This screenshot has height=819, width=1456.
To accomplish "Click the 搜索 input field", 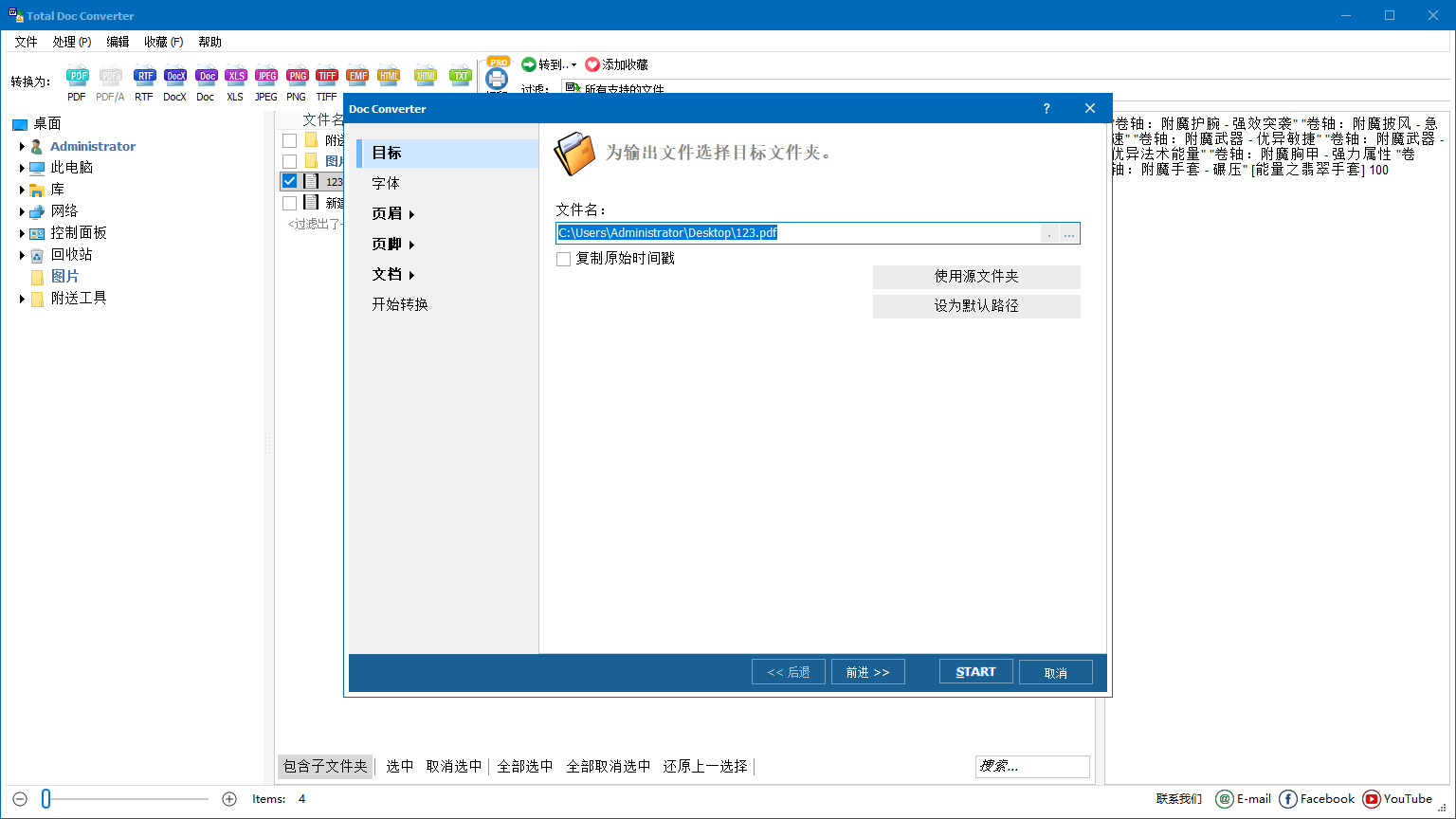I will click(x=1031, y=766).
